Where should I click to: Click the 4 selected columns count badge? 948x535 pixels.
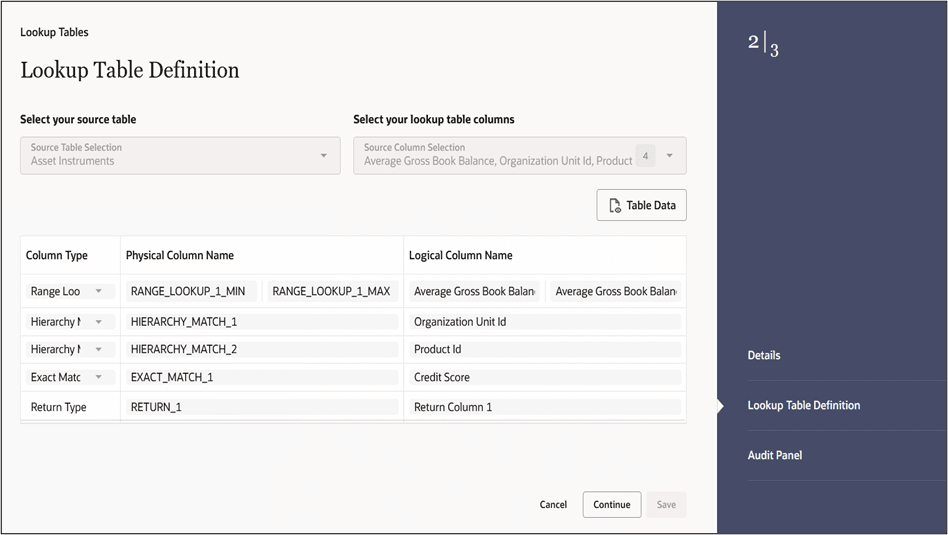[x=645, y=156]
